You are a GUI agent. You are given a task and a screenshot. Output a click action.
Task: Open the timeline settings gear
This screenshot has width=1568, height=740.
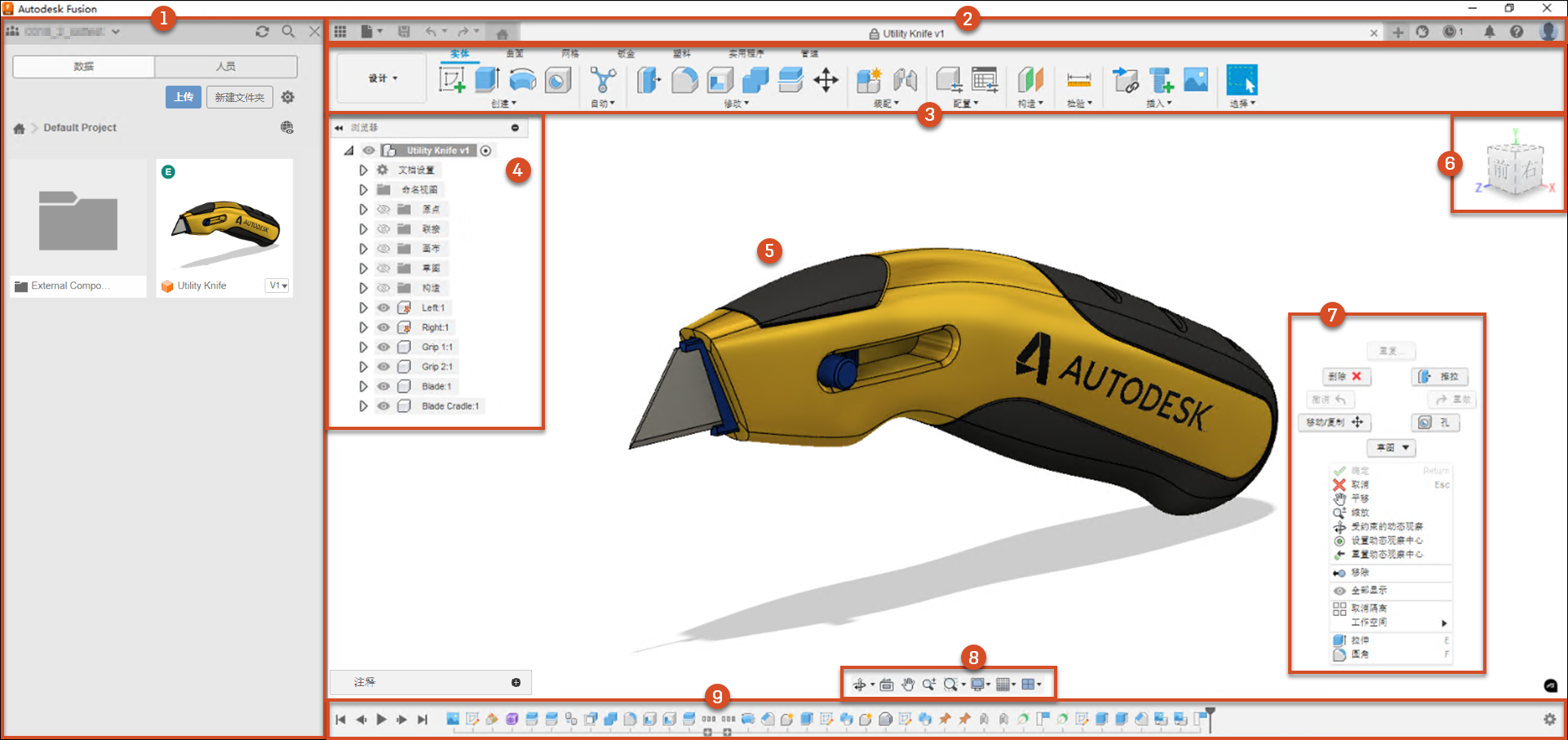(x=1549, y=719)
